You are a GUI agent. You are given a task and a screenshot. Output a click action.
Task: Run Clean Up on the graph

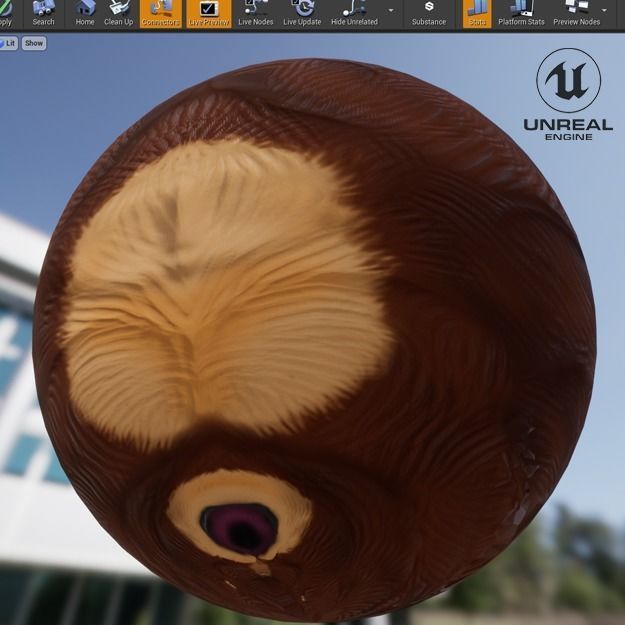click(x=118, y=14)
